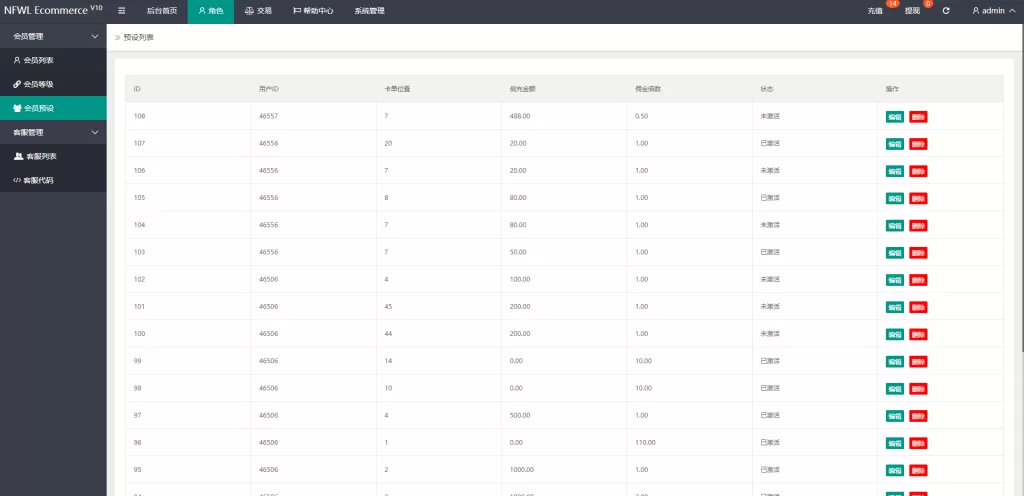Click the NFWL Ecommerce logo text
The height and width of the screenshot is (496, 1024).
52,11
